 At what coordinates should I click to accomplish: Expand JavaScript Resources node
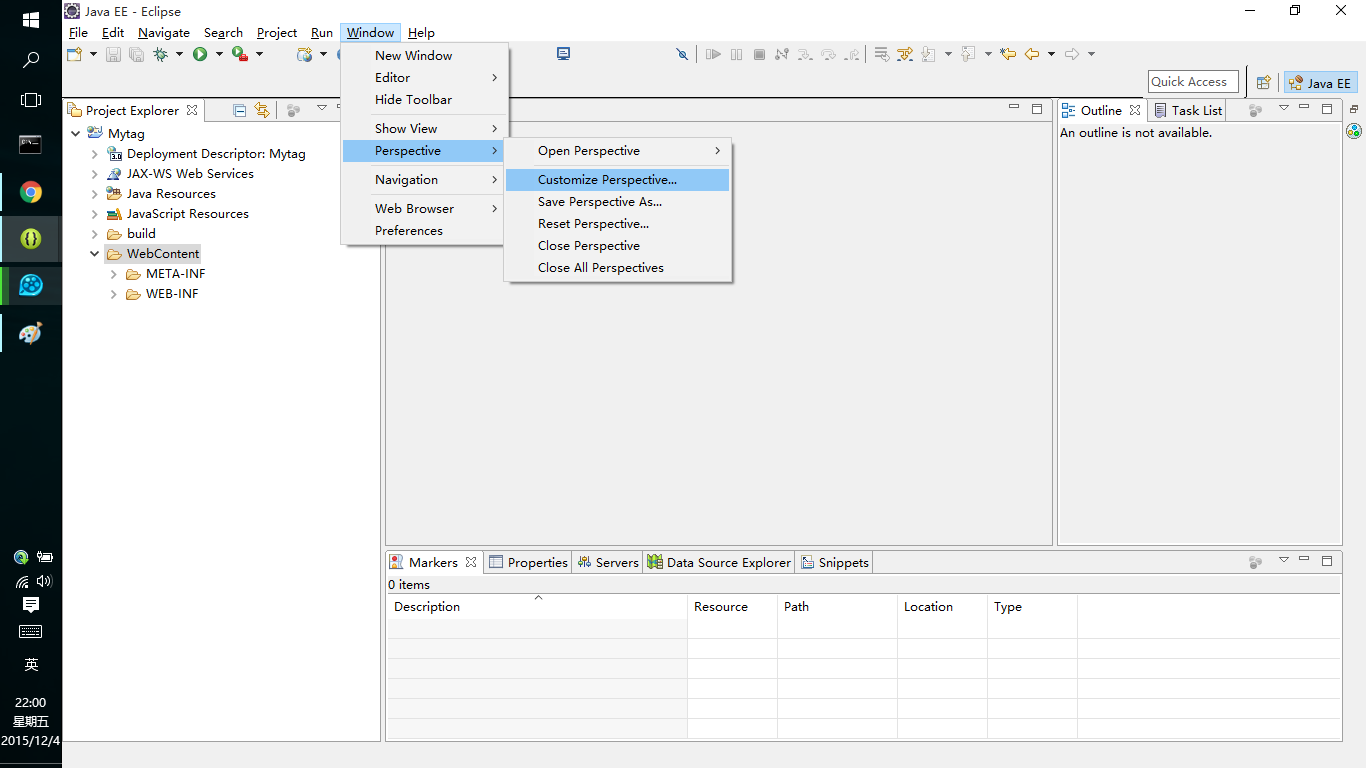95,214
